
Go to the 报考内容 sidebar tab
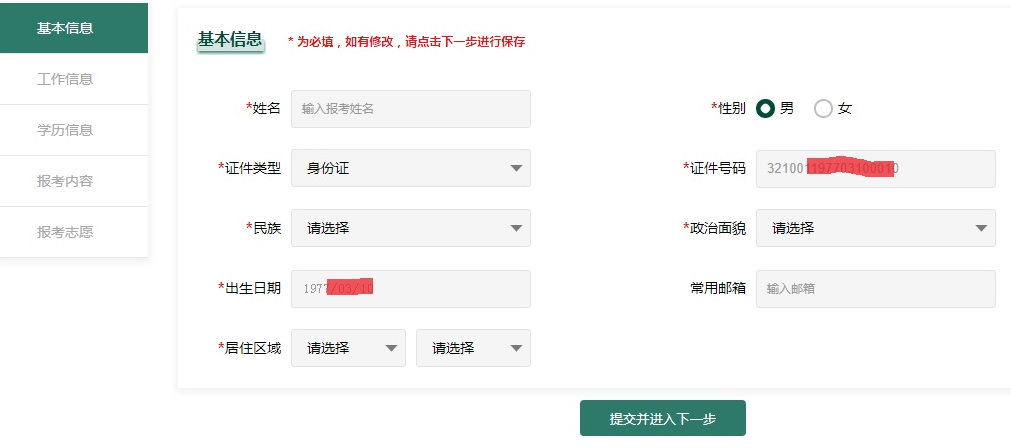click(65, 181)
